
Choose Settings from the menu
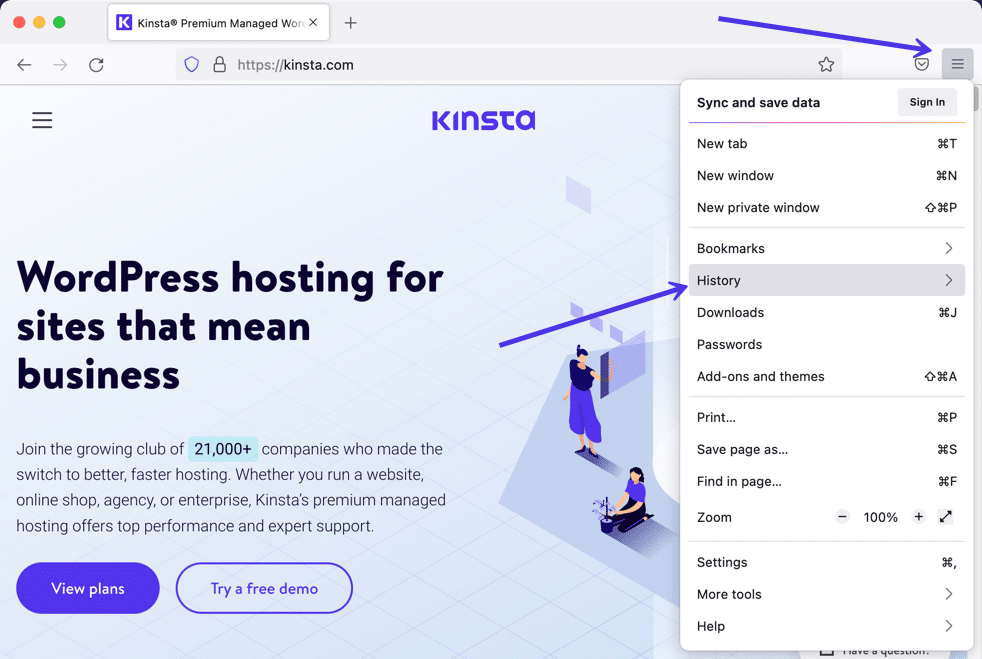722,562
